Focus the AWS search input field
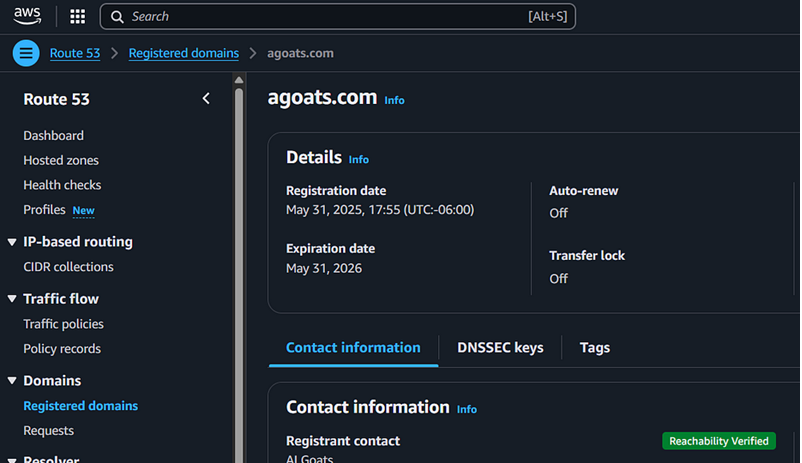Image resolution: width=802 pixels, height=463 pixels. 330,17
